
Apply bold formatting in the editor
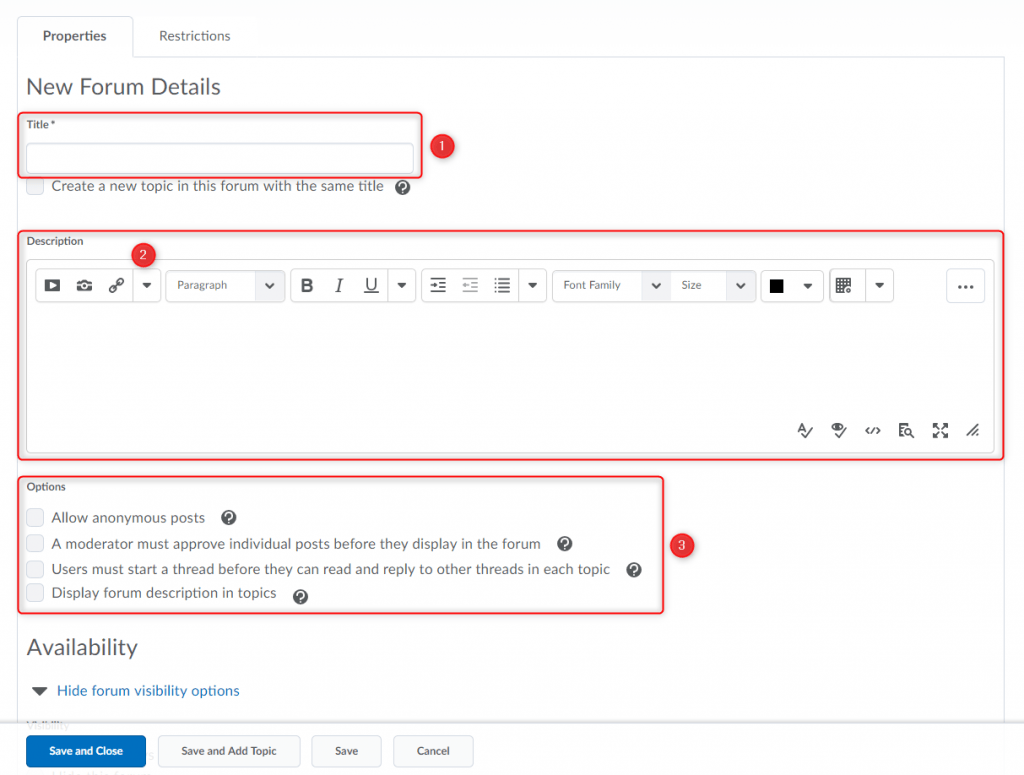point(307,285)
